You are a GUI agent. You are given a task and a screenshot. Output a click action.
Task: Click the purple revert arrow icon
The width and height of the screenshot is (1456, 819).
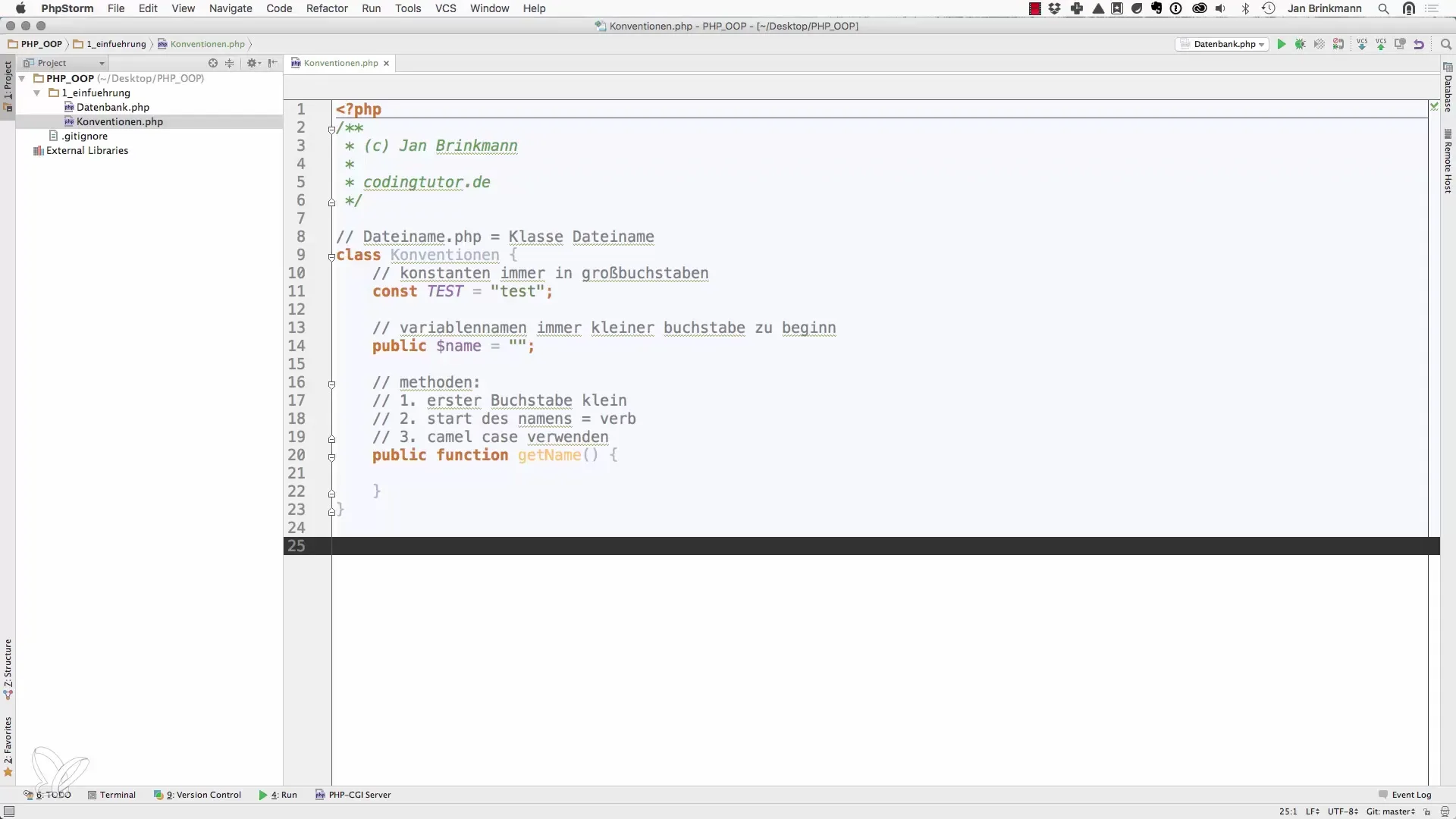coord(1419,44)
